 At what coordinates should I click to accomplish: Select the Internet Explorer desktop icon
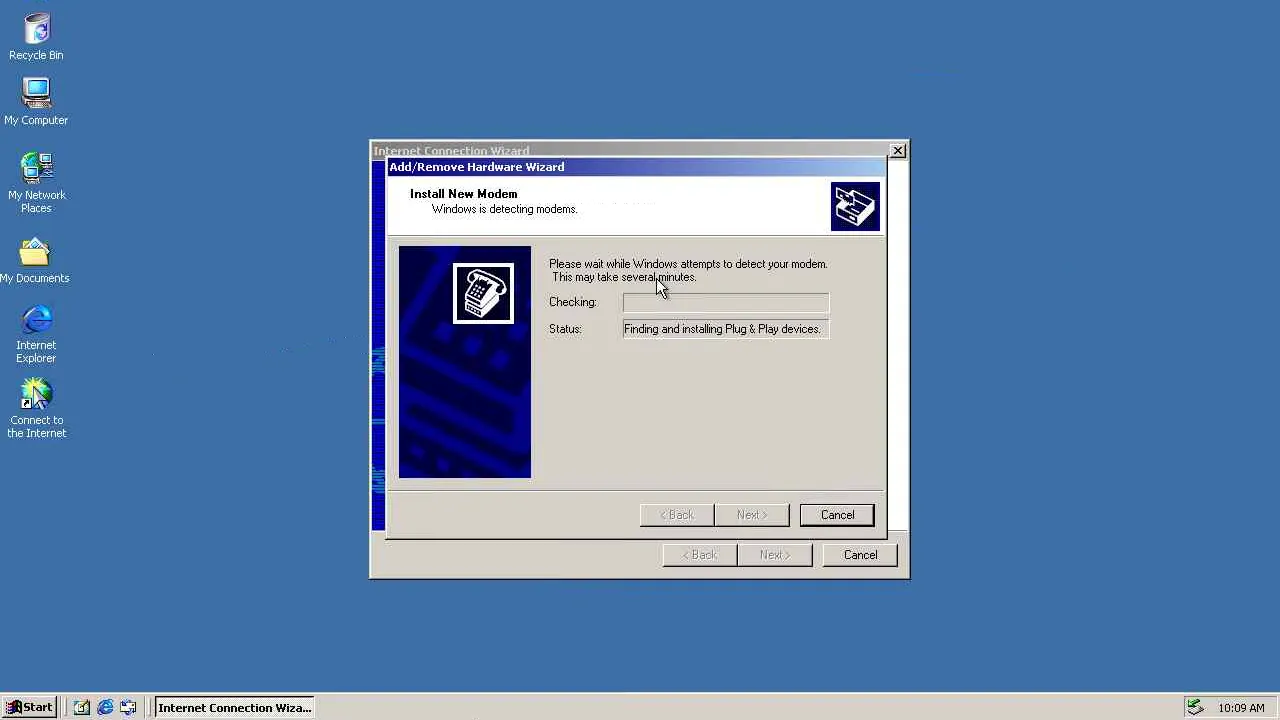click(x=36, y=335)
